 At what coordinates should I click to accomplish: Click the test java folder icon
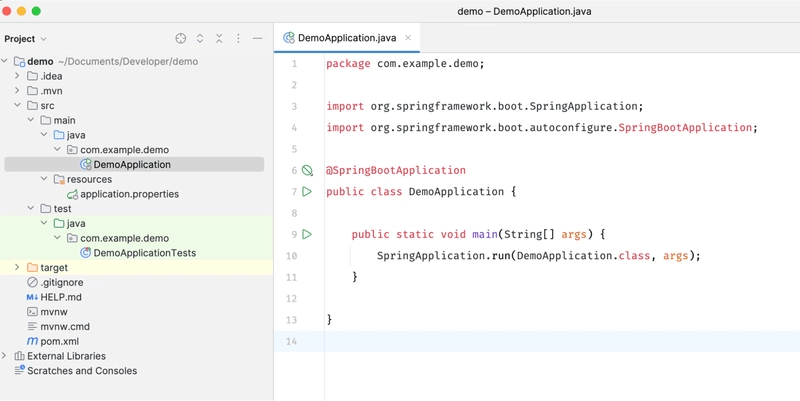(x=59, y=223)
